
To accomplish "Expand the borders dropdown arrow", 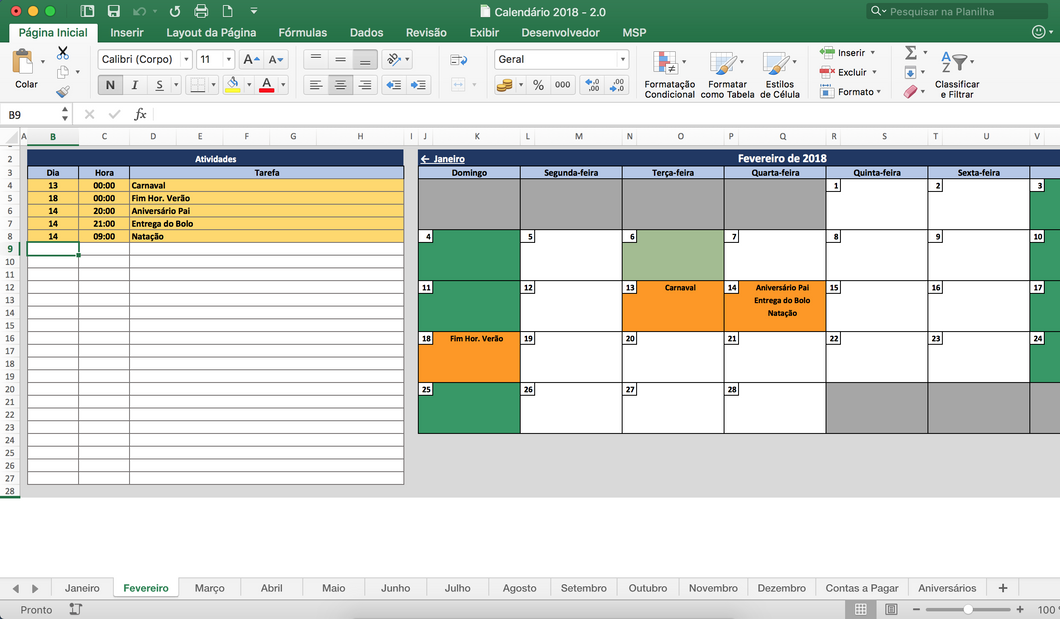I will coord(214,85).
